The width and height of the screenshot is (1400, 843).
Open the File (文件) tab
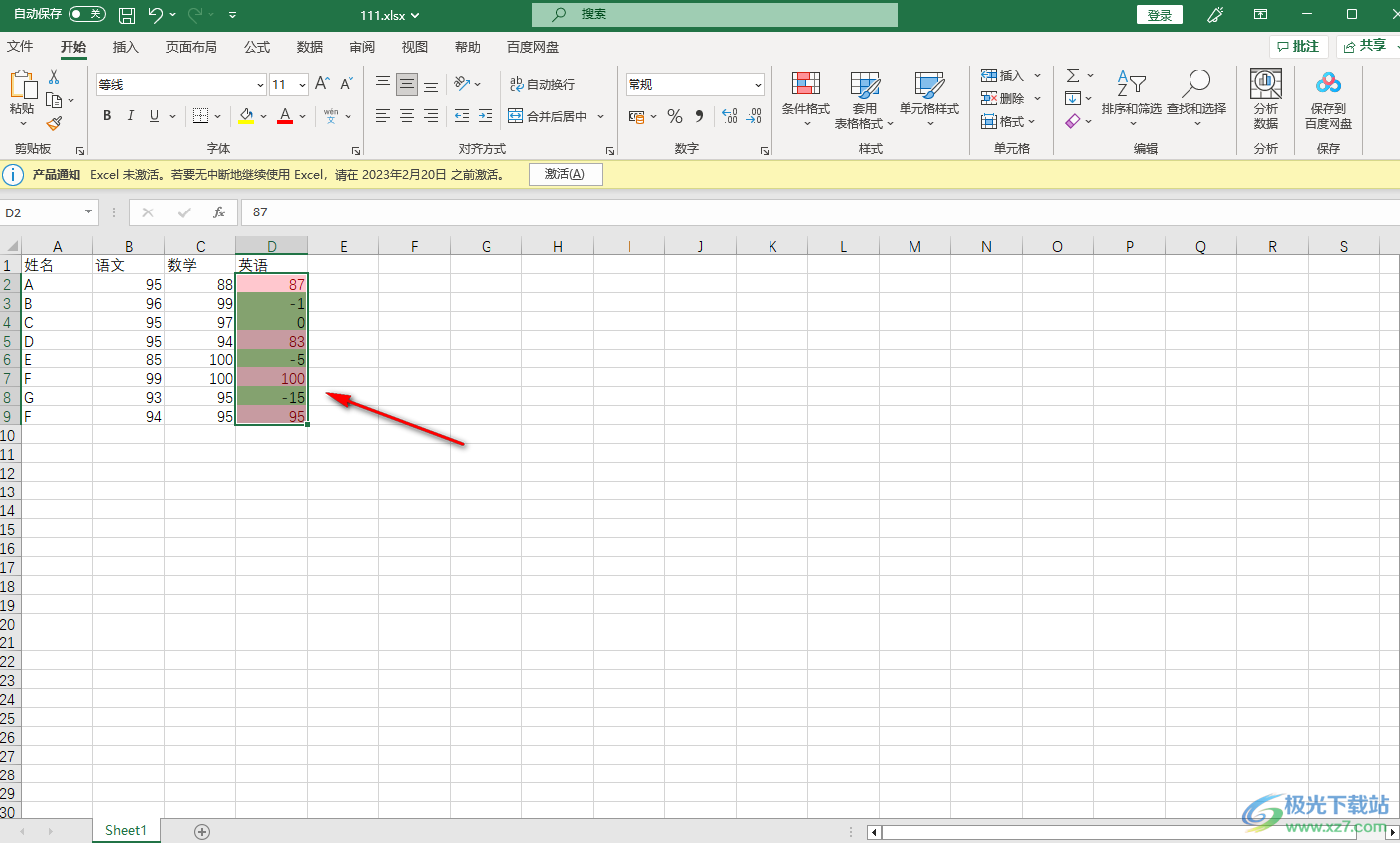coord(20,47)
